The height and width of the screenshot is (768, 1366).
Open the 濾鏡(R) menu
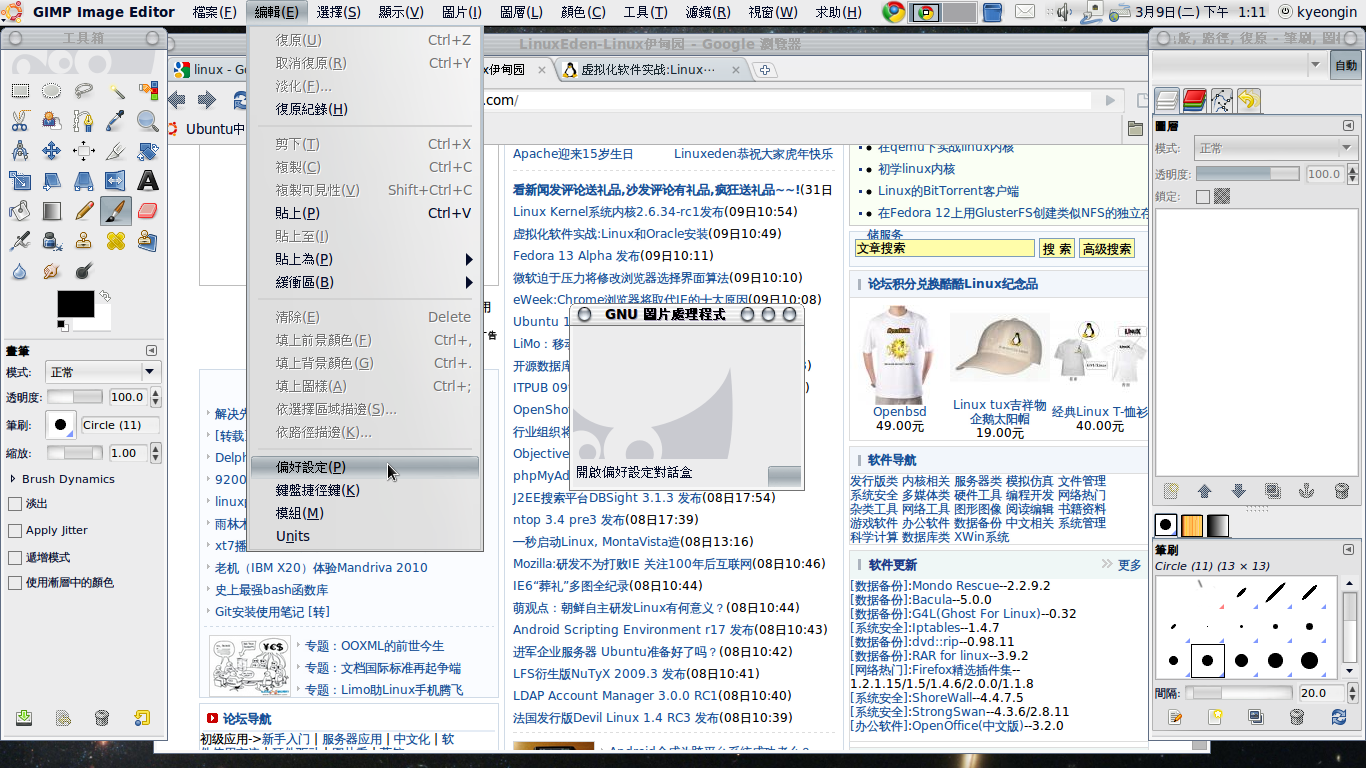(x=708, y=12)
